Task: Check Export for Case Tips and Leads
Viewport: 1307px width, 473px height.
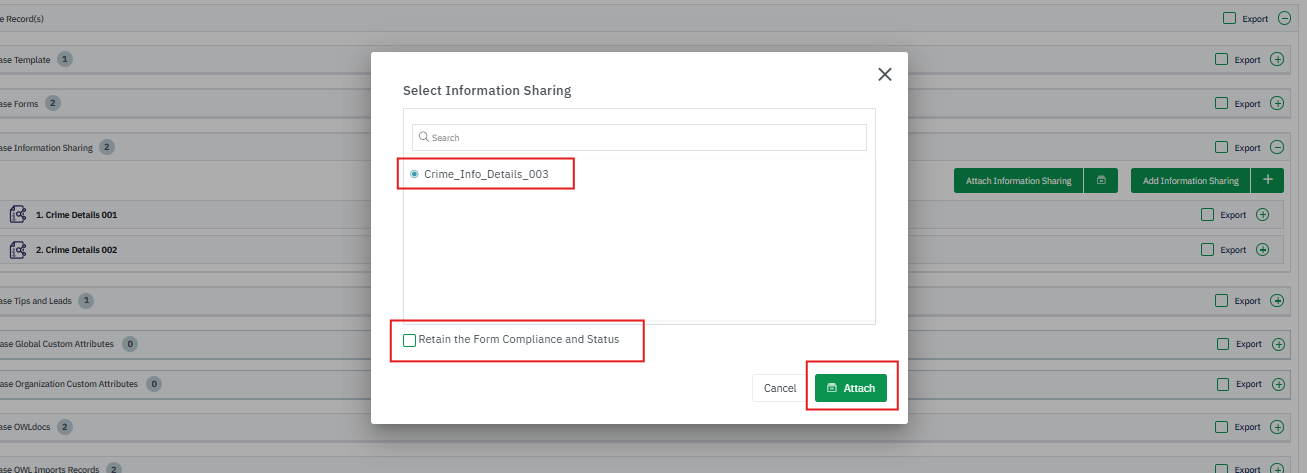Action: pyautogui.click(x=1221, y=300)
